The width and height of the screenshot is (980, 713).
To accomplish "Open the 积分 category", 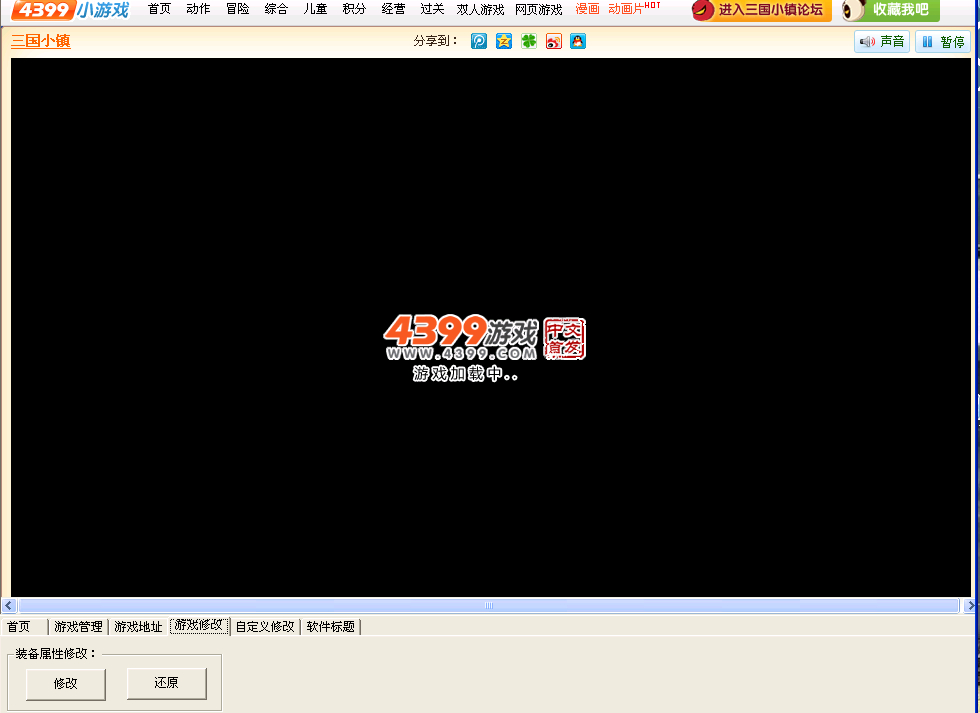I will pos(354,9).
